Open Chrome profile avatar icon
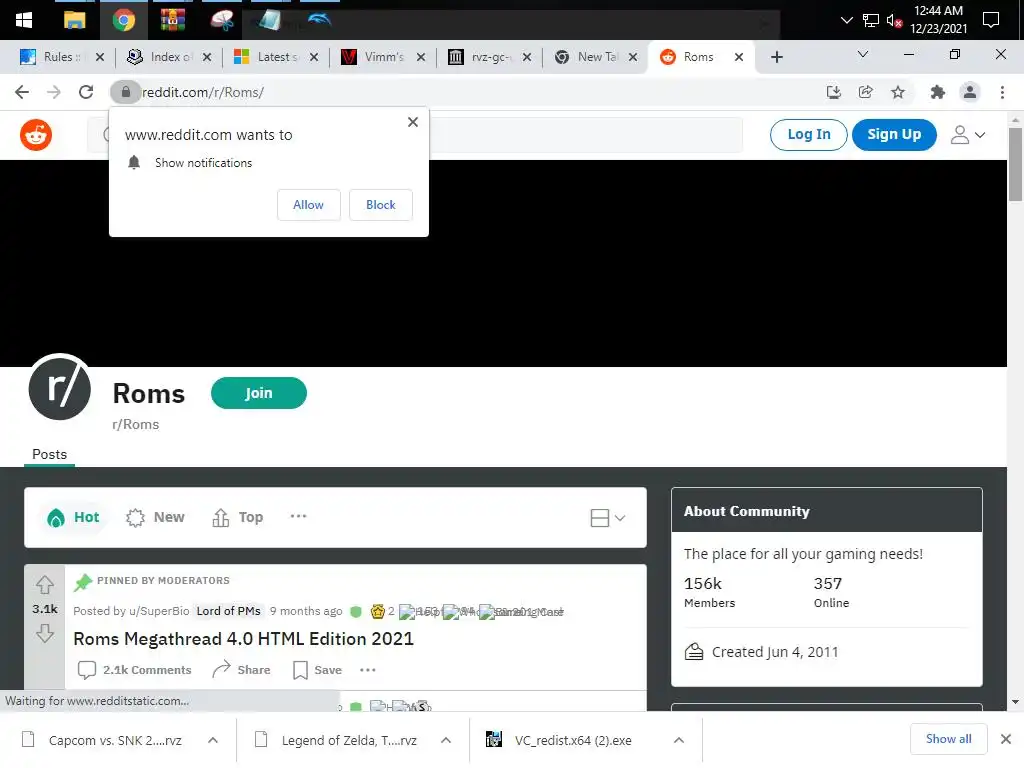The image size is (1024, 768). coord(970,92)
